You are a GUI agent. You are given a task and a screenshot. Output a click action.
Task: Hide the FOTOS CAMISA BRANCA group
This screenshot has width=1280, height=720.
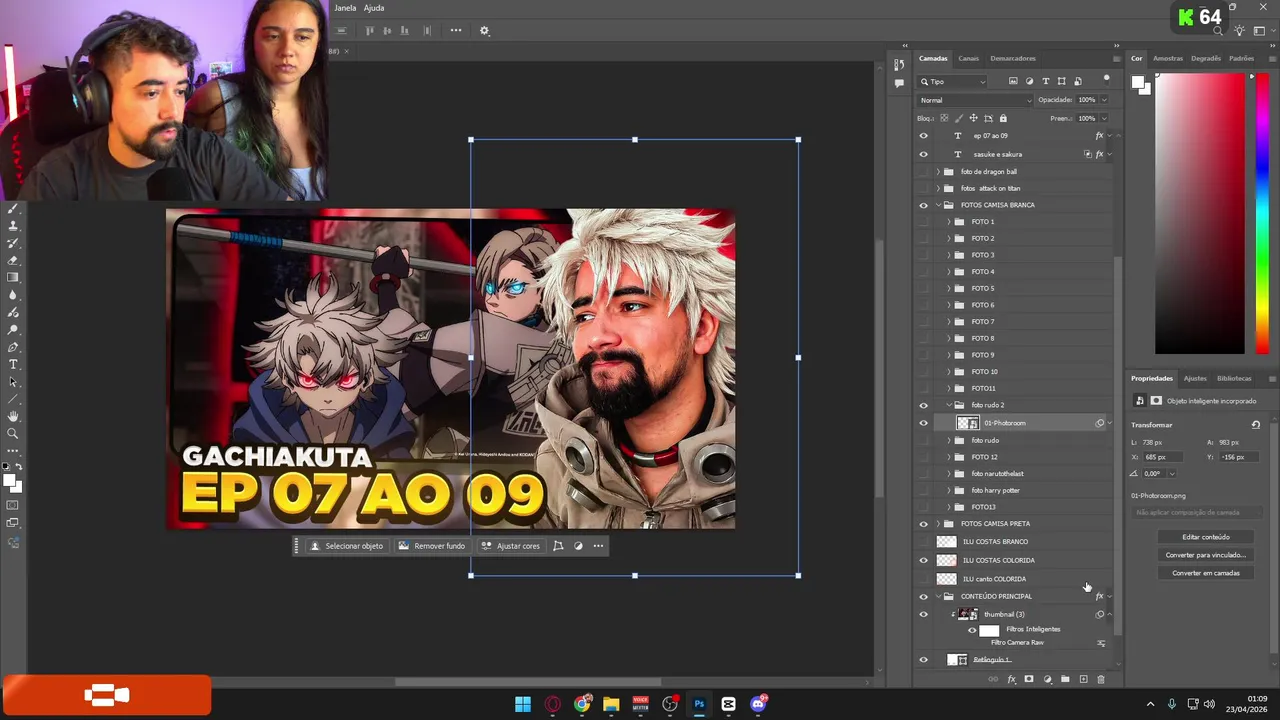(923, 205)
